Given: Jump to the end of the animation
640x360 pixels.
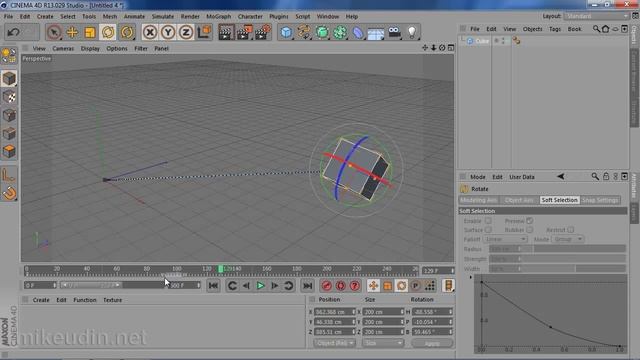Looking at the screenshot, I should [x=307, y=286].
